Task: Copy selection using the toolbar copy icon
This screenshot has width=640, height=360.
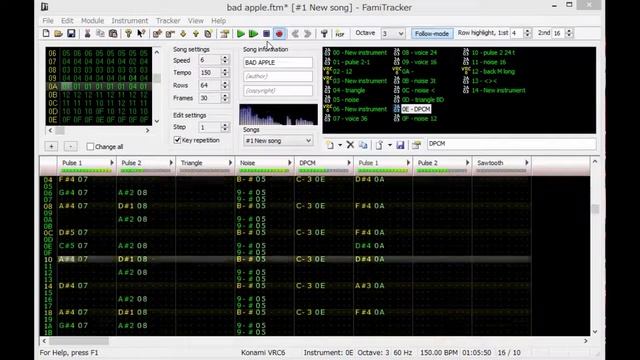Action: (x=100, y=33)
